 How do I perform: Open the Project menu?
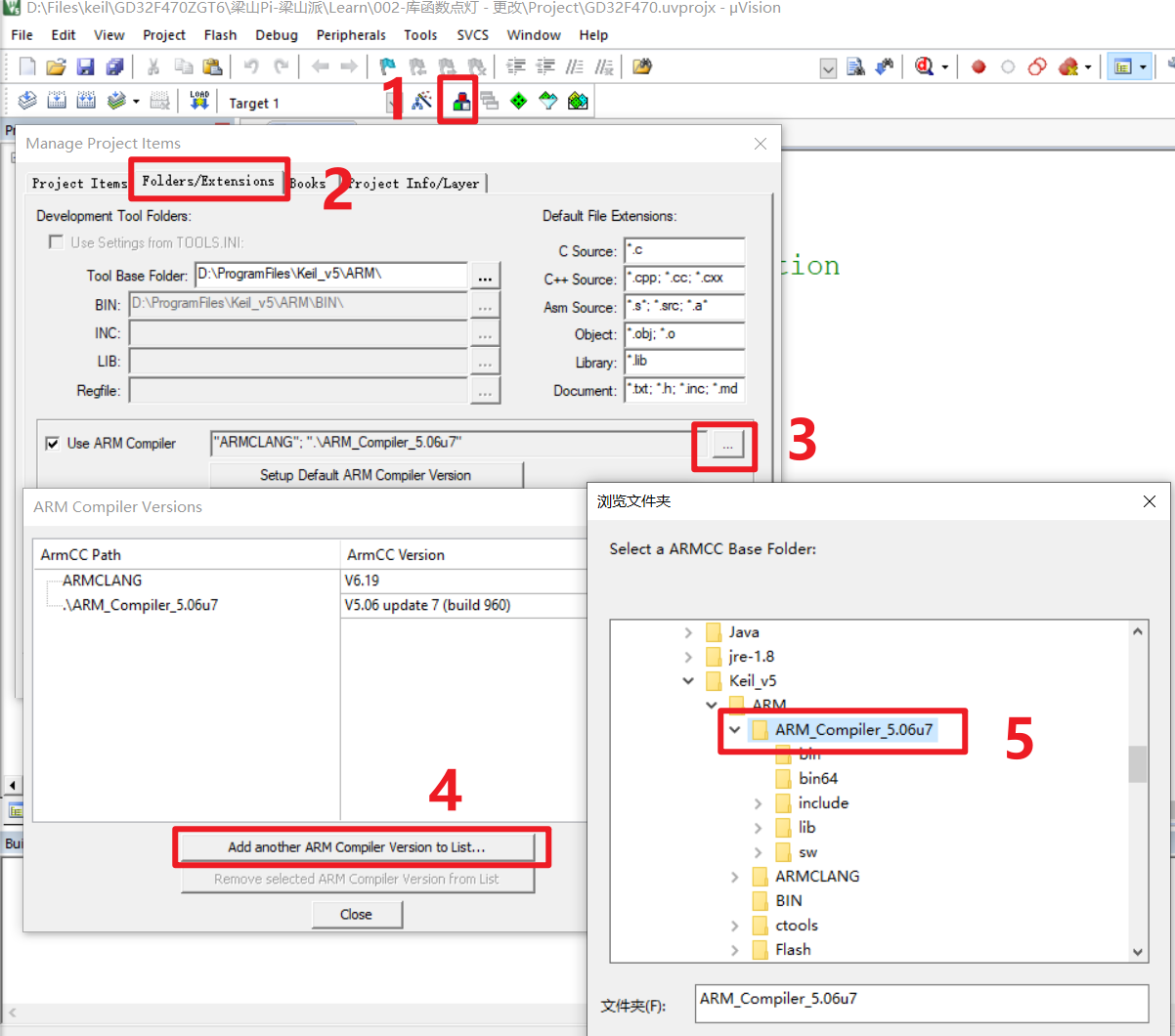(x=163, y=34)
